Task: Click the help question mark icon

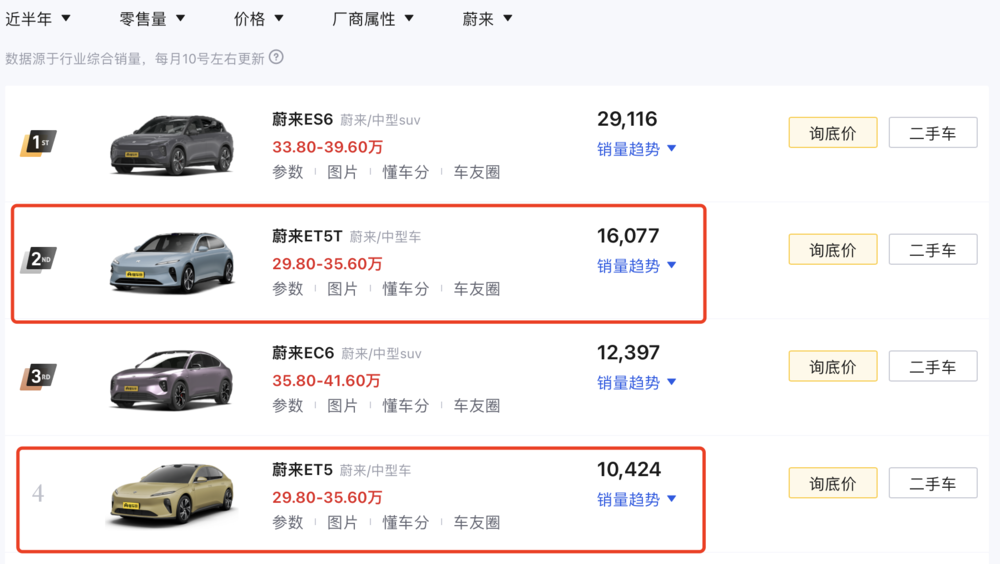Action: (276, 57)
